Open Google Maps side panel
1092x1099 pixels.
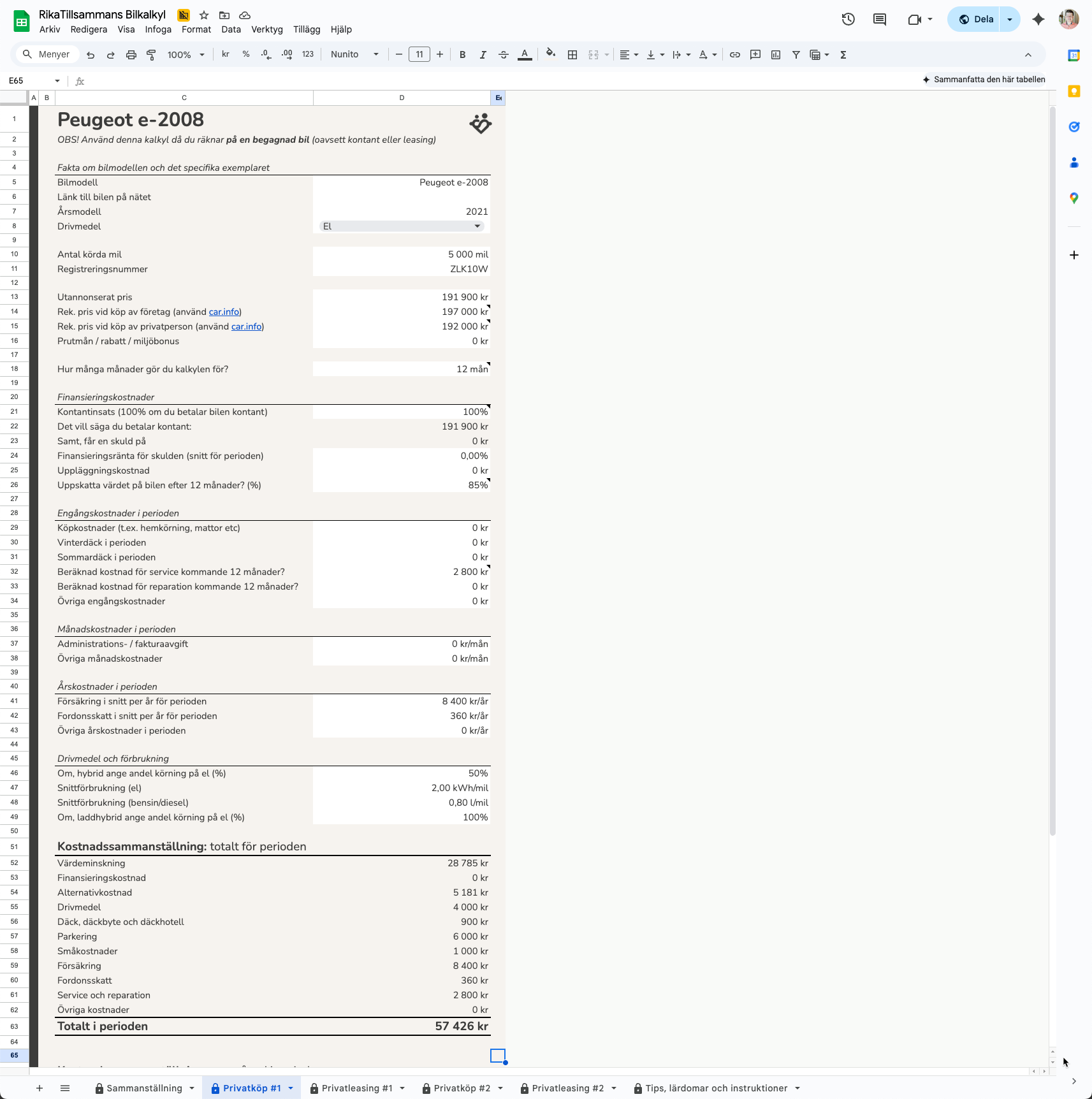pos(1074,198)
